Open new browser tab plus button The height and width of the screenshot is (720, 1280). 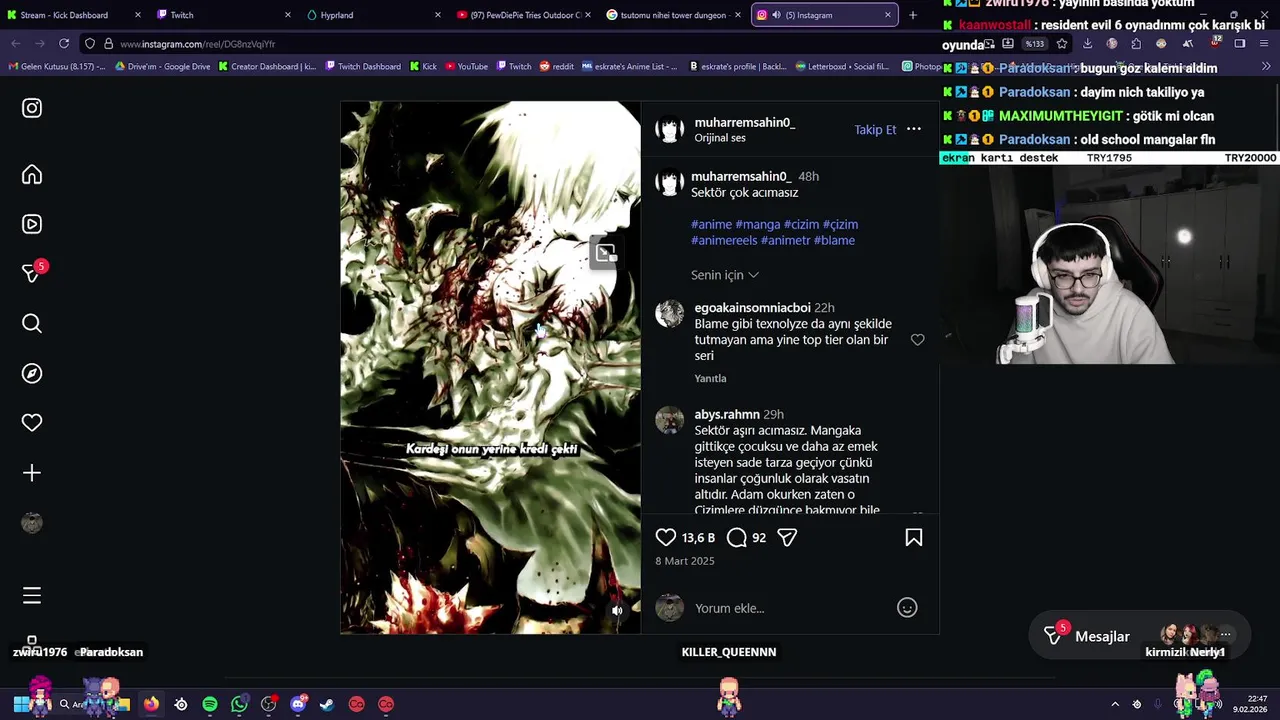pyautogui.click(x=912, y=15)
